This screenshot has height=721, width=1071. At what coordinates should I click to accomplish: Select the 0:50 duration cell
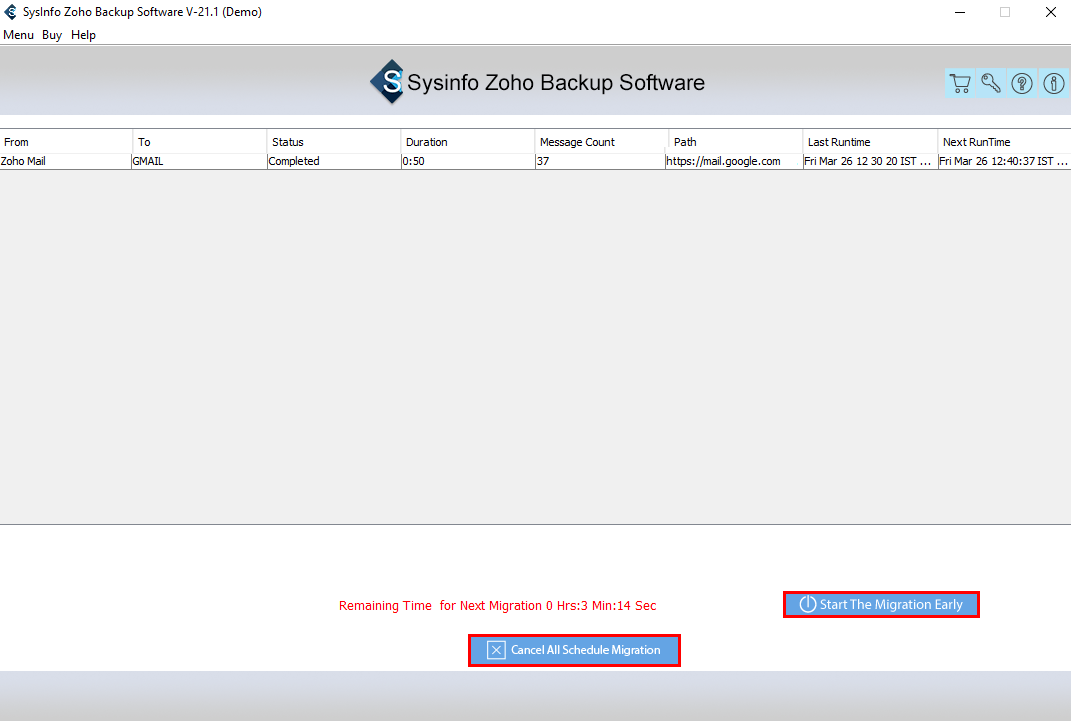468,161
